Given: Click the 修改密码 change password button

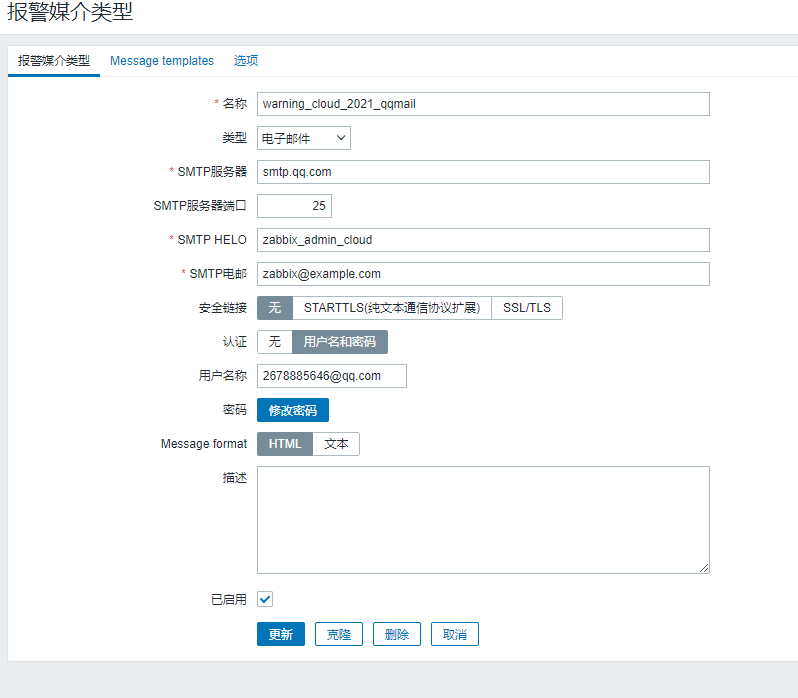Looking at the screenshot, I should [293, 410].
